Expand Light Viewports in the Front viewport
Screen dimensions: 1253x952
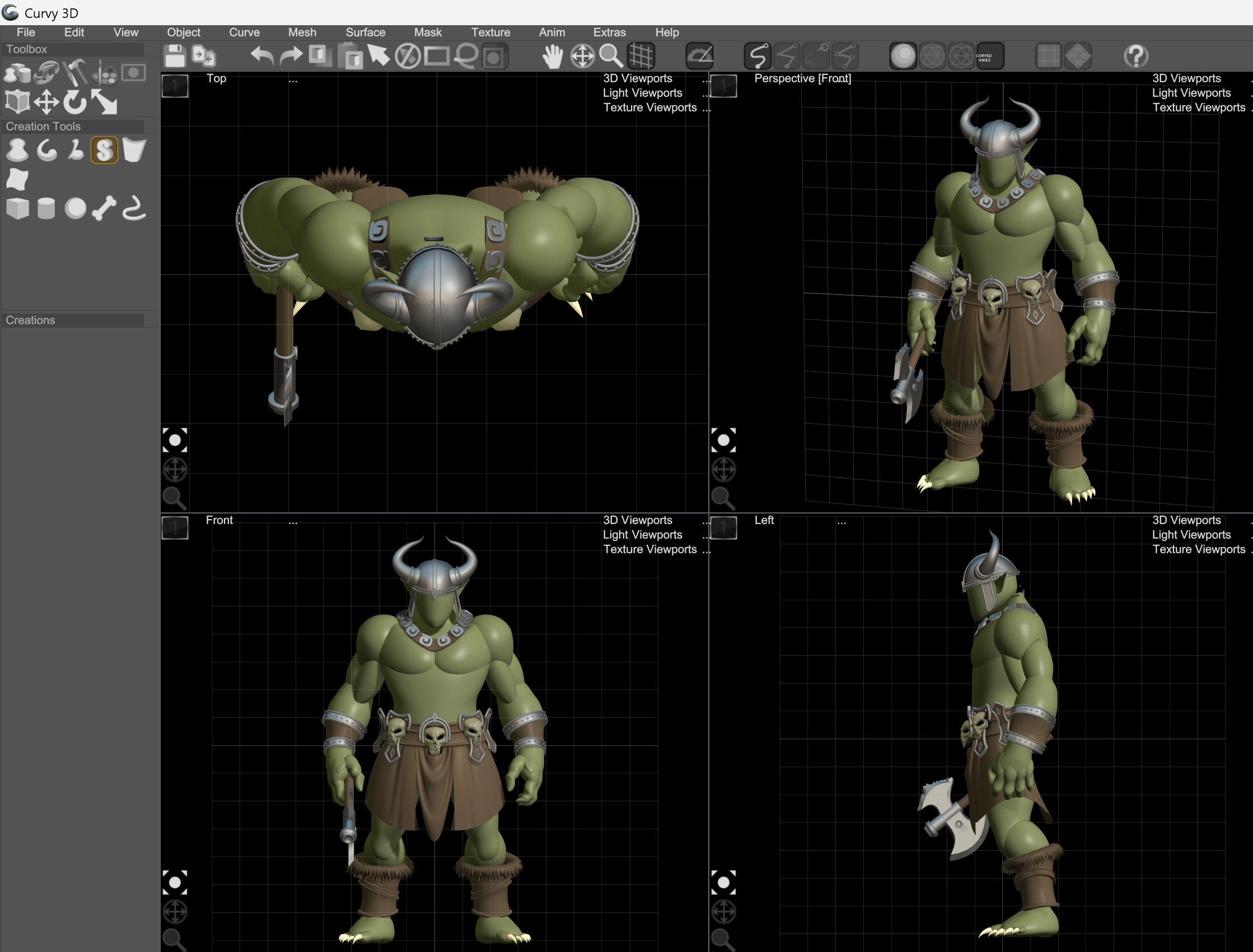642,535
